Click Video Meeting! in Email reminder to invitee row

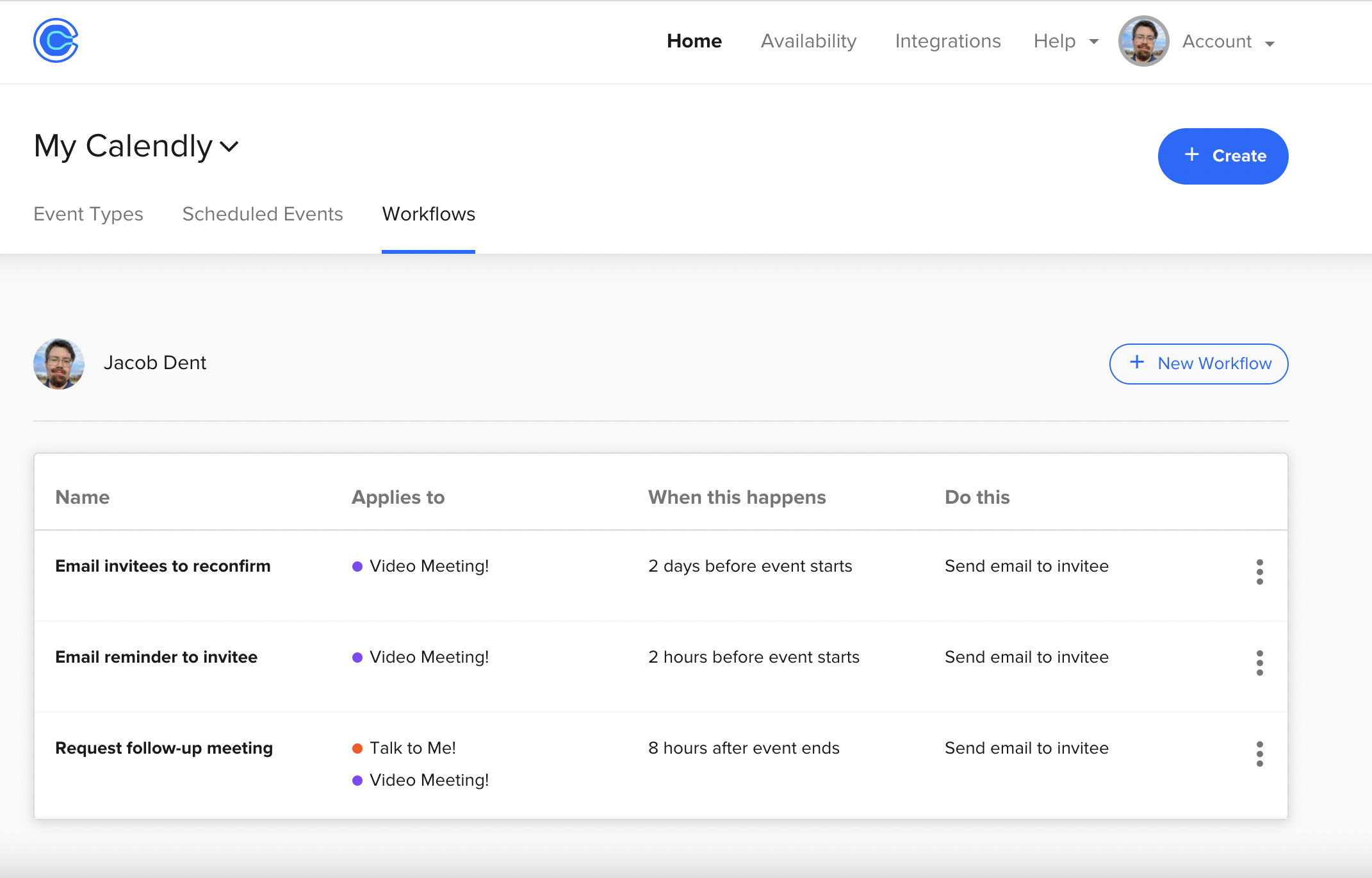429,657
